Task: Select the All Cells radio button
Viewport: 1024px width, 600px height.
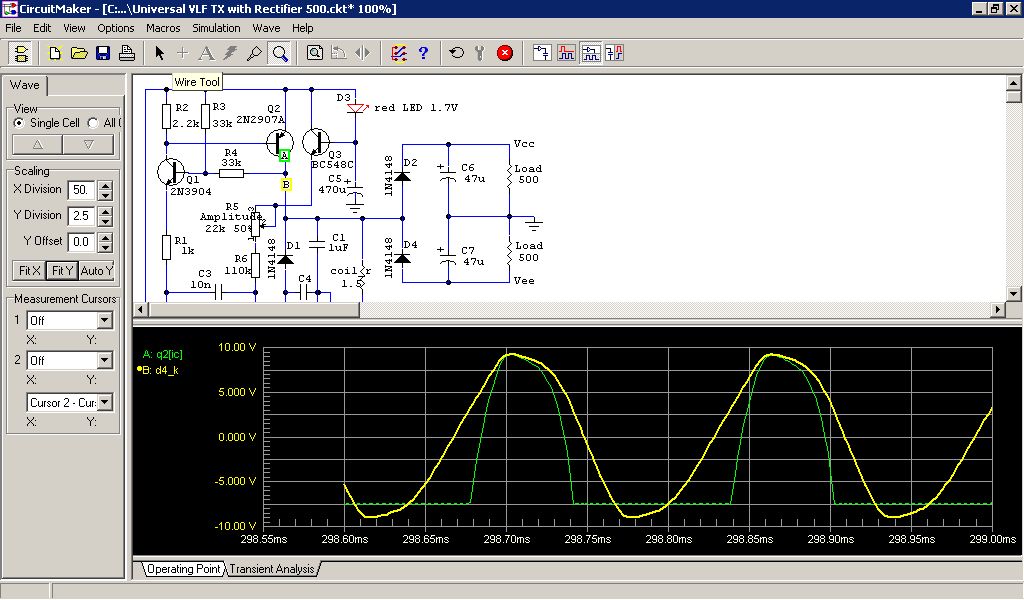Action: tap(93, 123)
